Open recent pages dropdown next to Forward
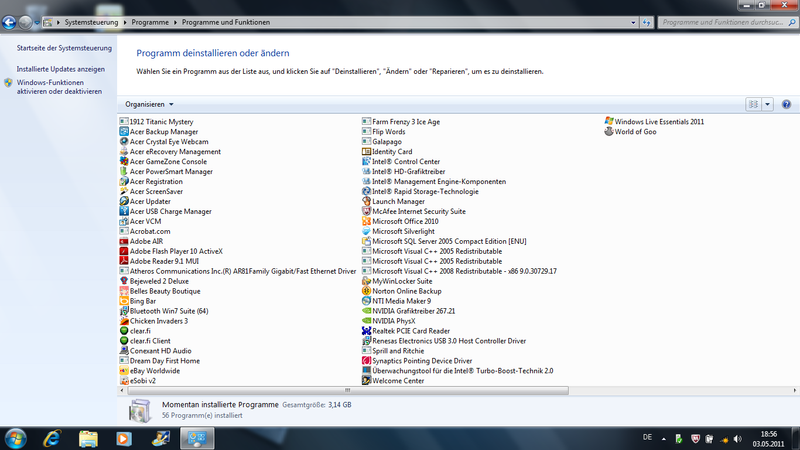 pyautogui.click(x=37, y=22)
